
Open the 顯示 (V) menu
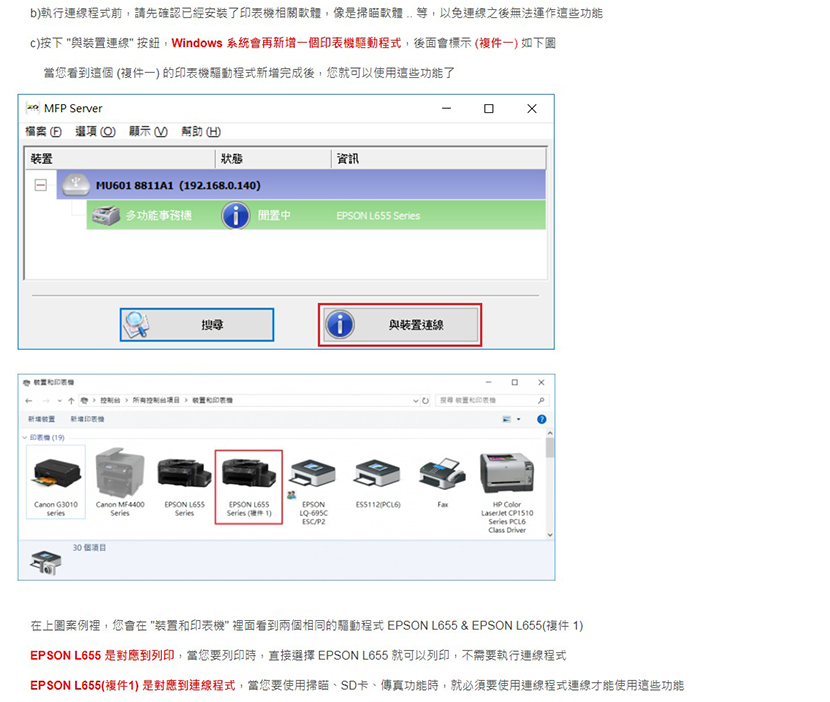point(148,131)
